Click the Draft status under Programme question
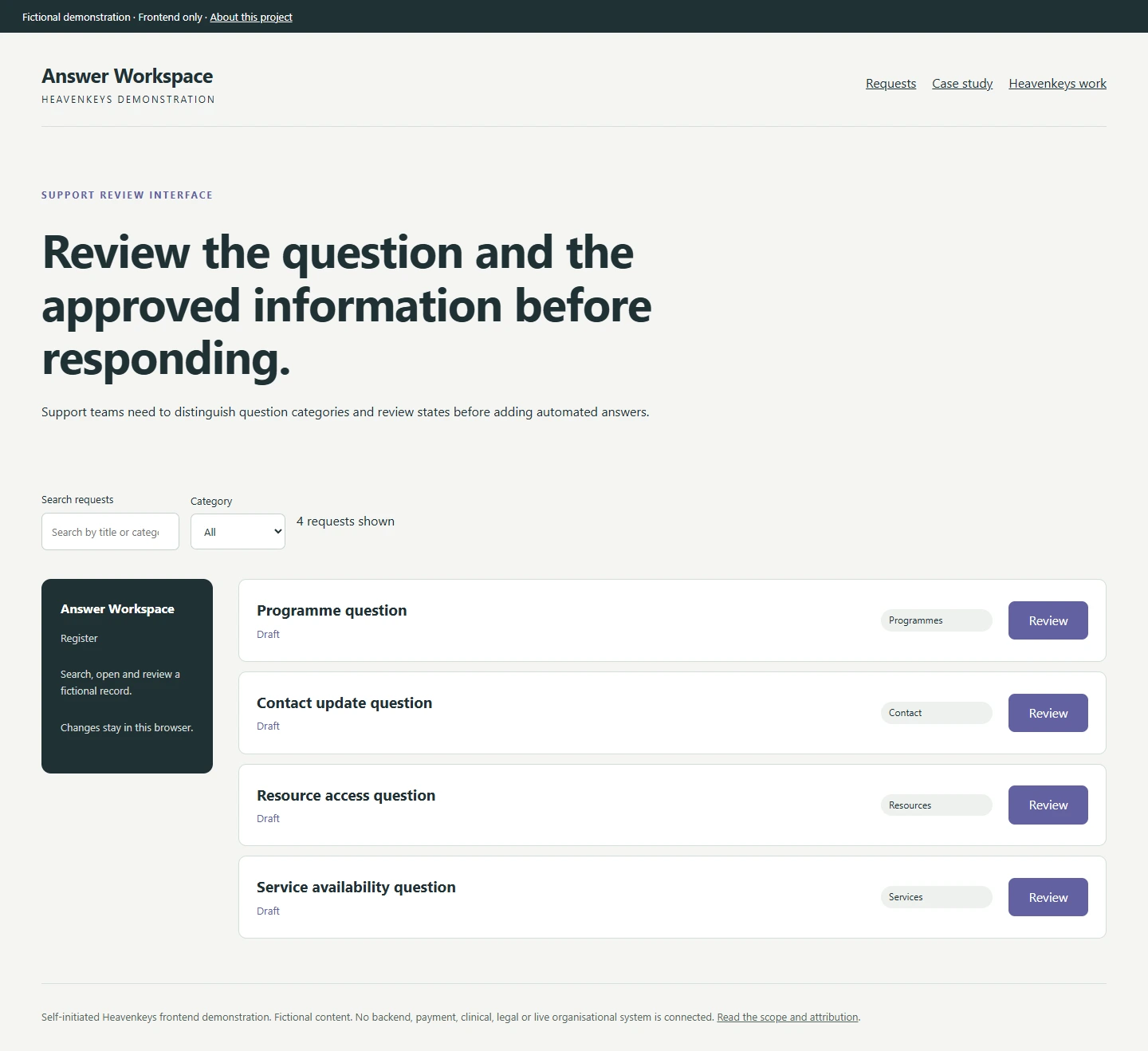This screenshot has height=1051, width=1148. [x=268, y=635]
